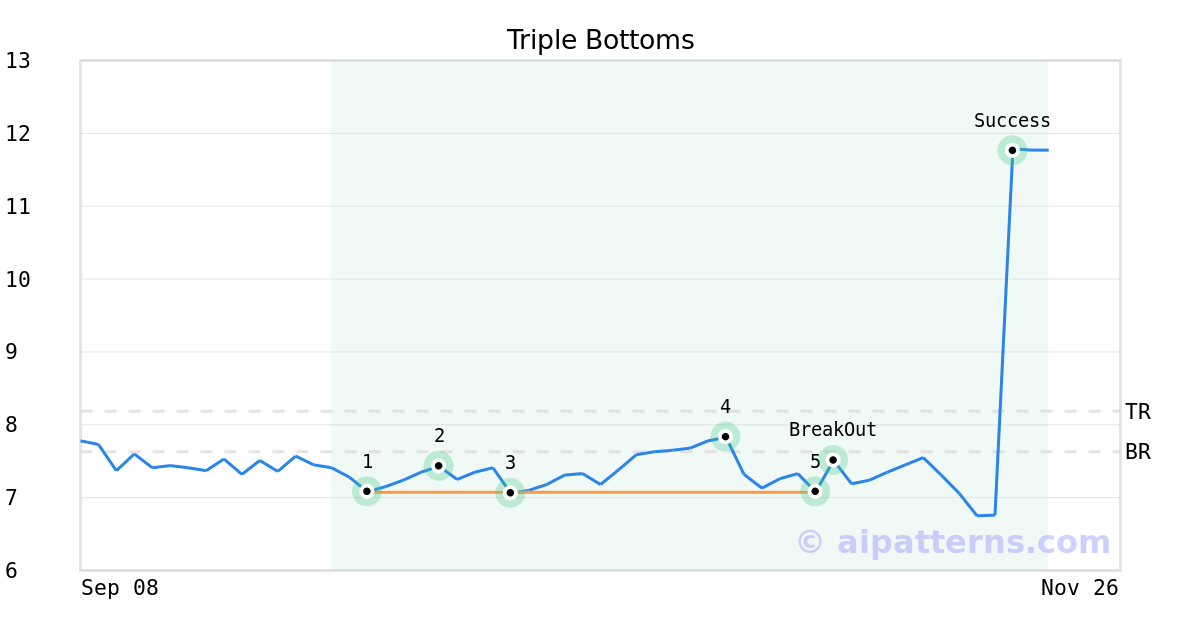Select the point 2 peak marker

(x=438, y=465)
